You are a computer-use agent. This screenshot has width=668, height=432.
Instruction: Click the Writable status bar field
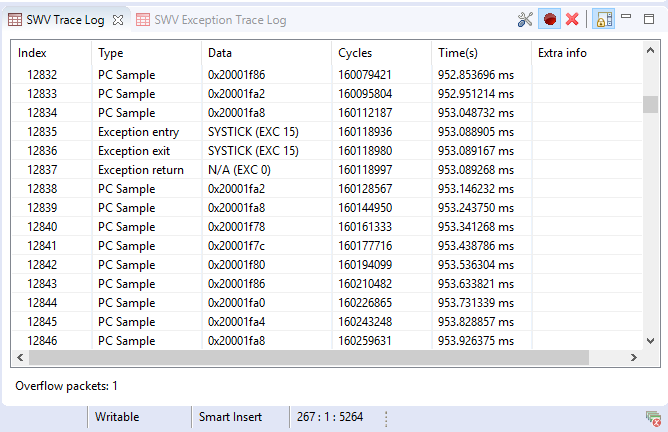pos(118,417)
